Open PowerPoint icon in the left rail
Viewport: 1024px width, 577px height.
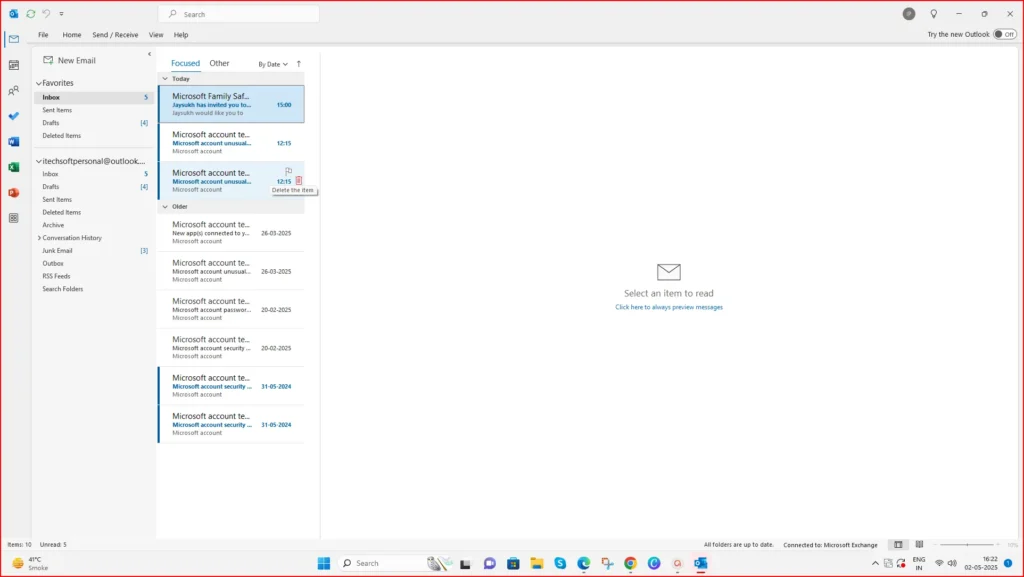[x=13, y=192]
